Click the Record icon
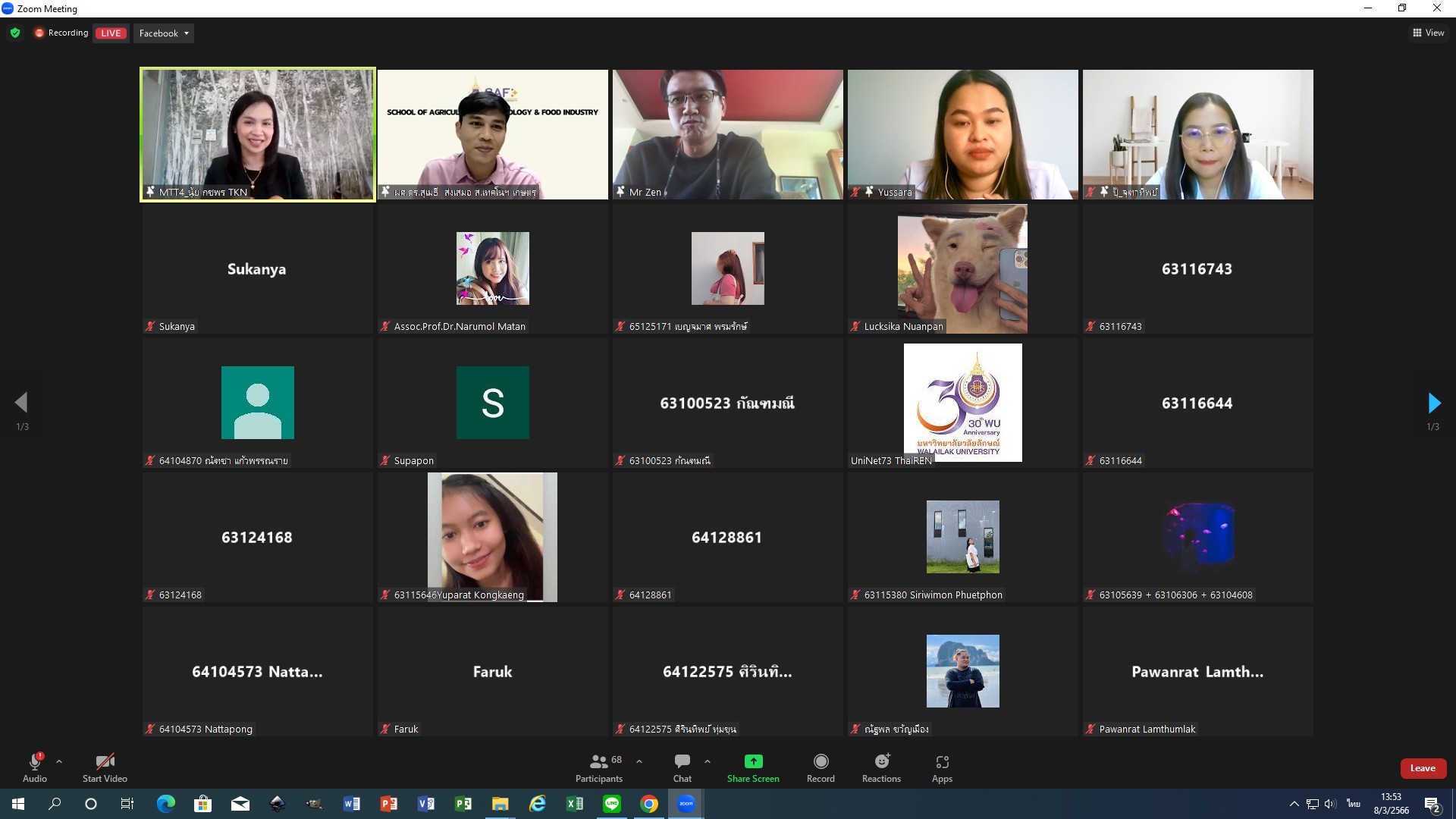 [821, 761]
